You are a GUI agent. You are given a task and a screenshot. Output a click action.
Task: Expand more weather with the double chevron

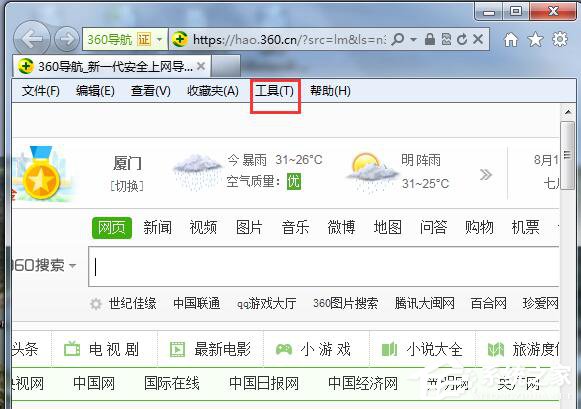[486, 174]
